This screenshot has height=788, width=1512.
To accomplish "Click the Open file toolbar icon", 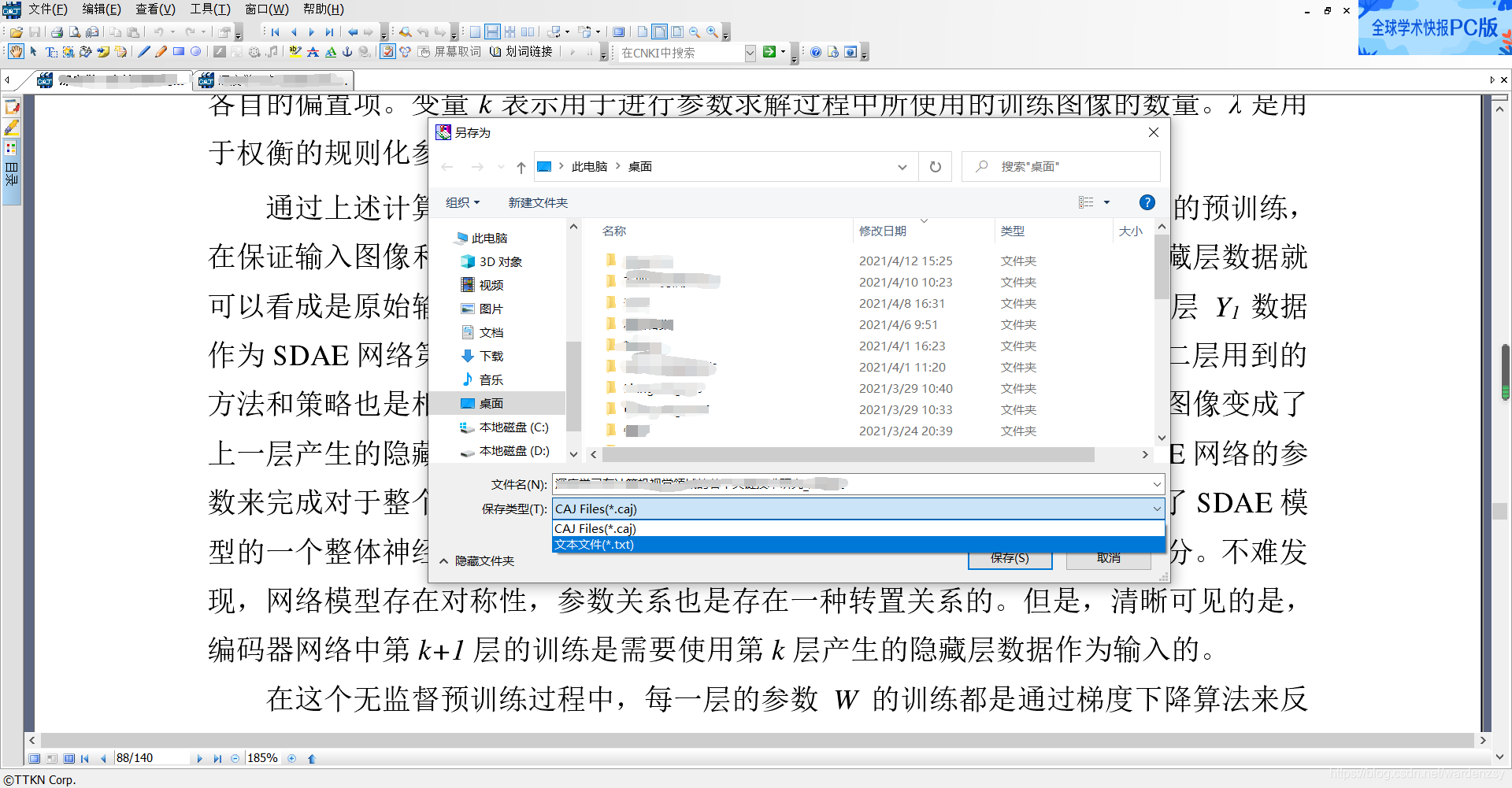I will click(x=17, y=32).
